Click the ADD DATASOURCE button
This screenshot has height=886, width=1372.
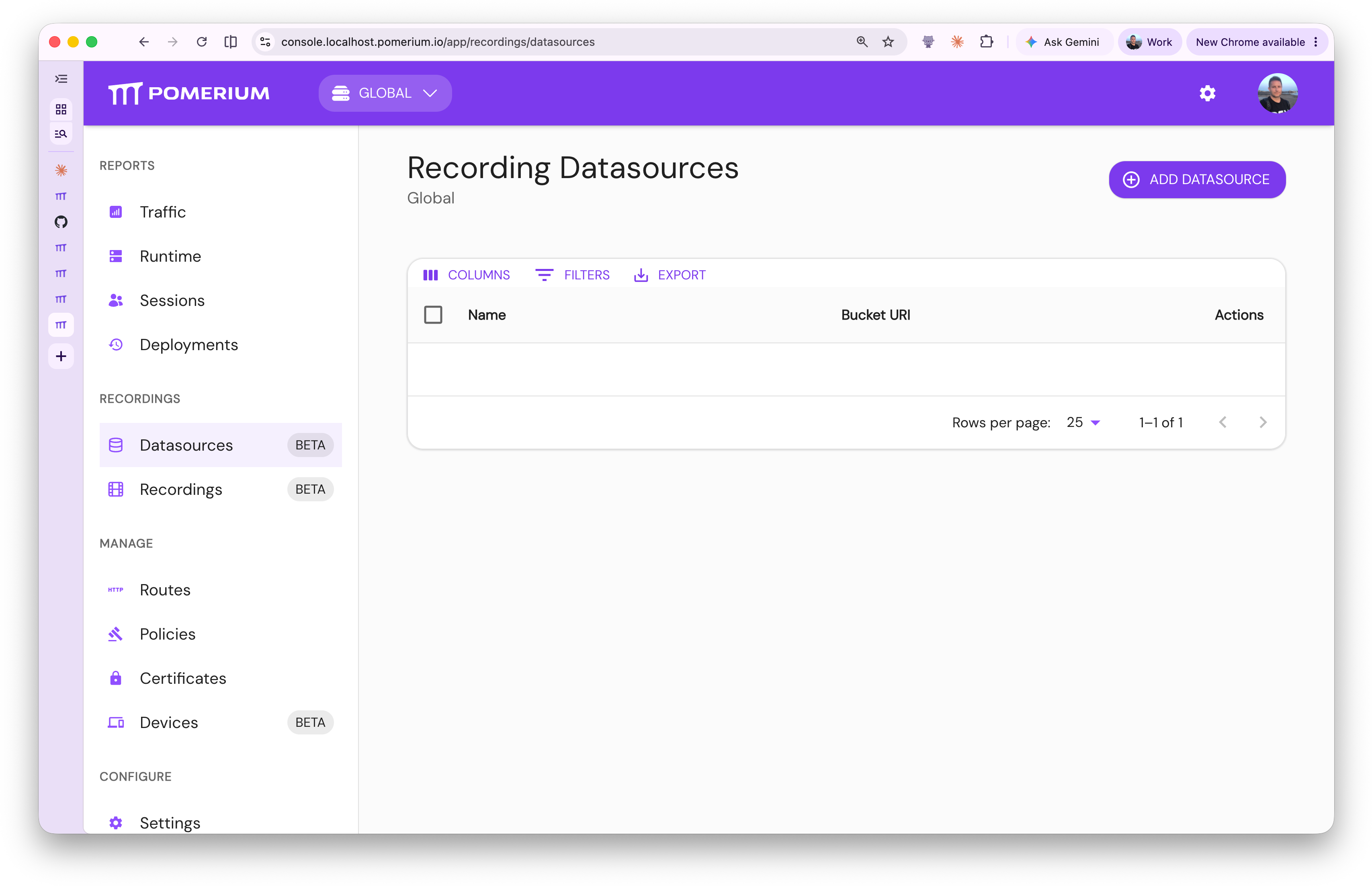tap(1197, 180)
